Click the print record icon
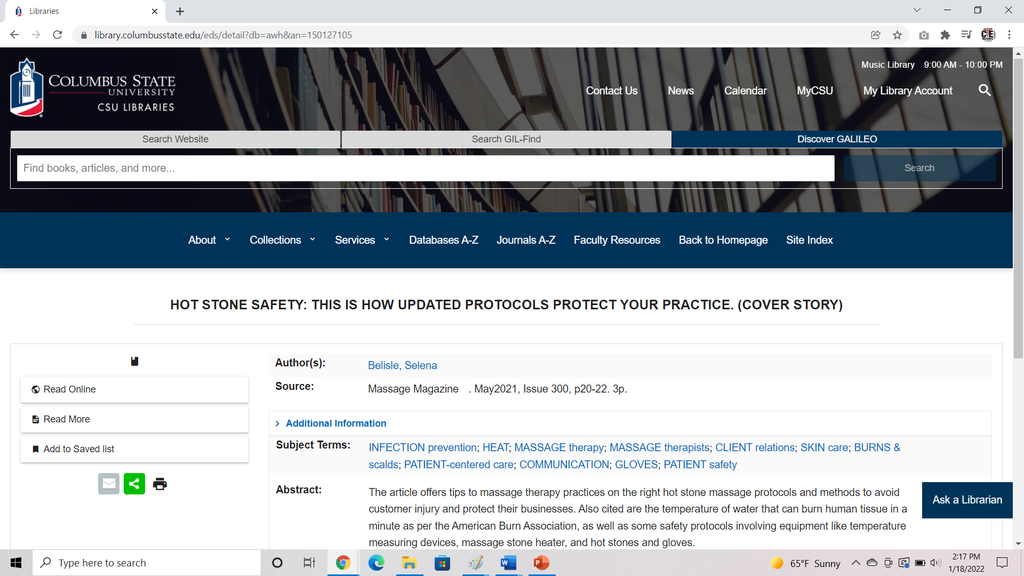The height and width of the screenshot is (576, 1024). tap(160, 484)
